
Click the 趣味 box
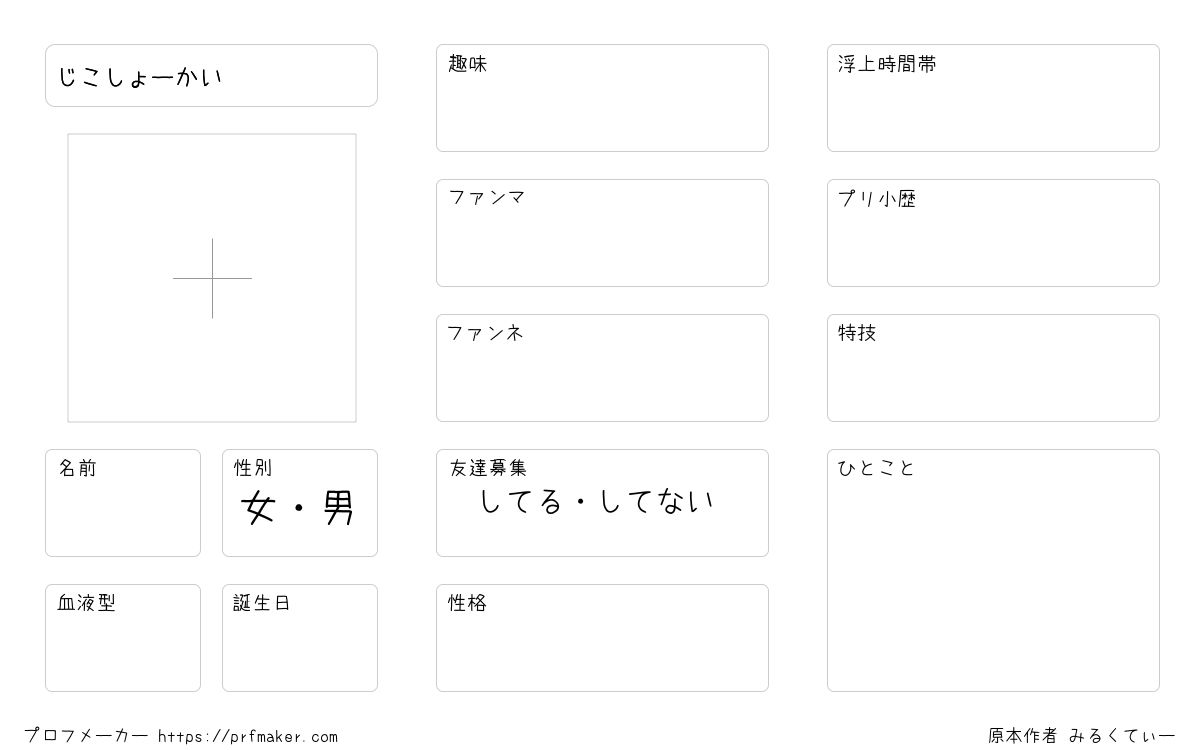click(602, 98)
